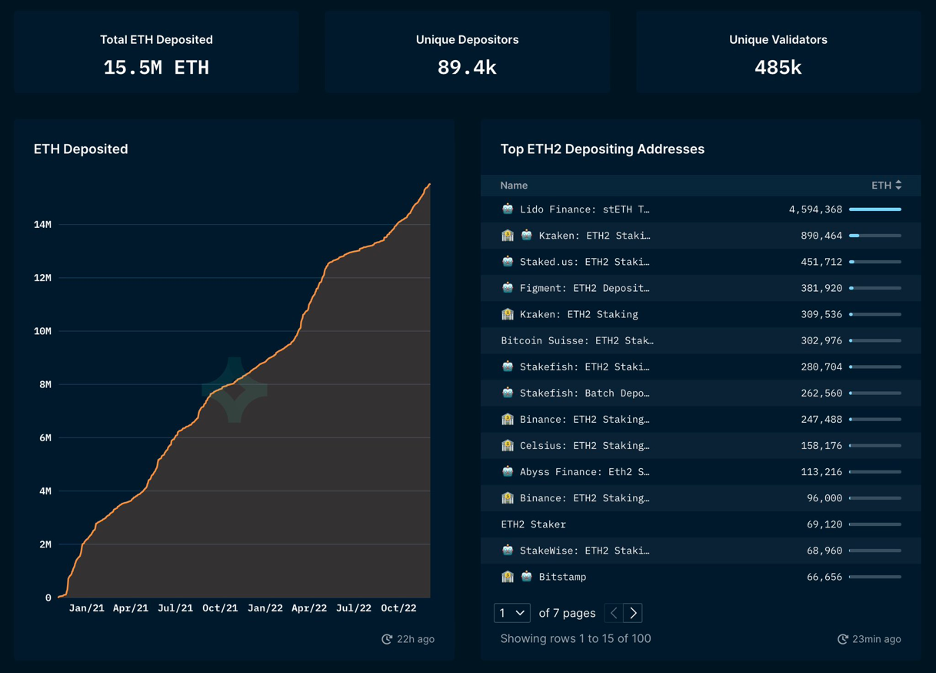Go to the next page of addresses
The height and width of the screenshot is (674, 936).
tap(633, 613)
